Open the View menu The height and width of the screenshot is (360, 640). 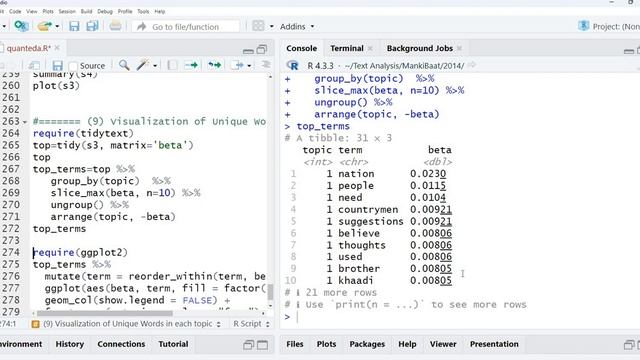pyautogui.click(x=31, y=11)
